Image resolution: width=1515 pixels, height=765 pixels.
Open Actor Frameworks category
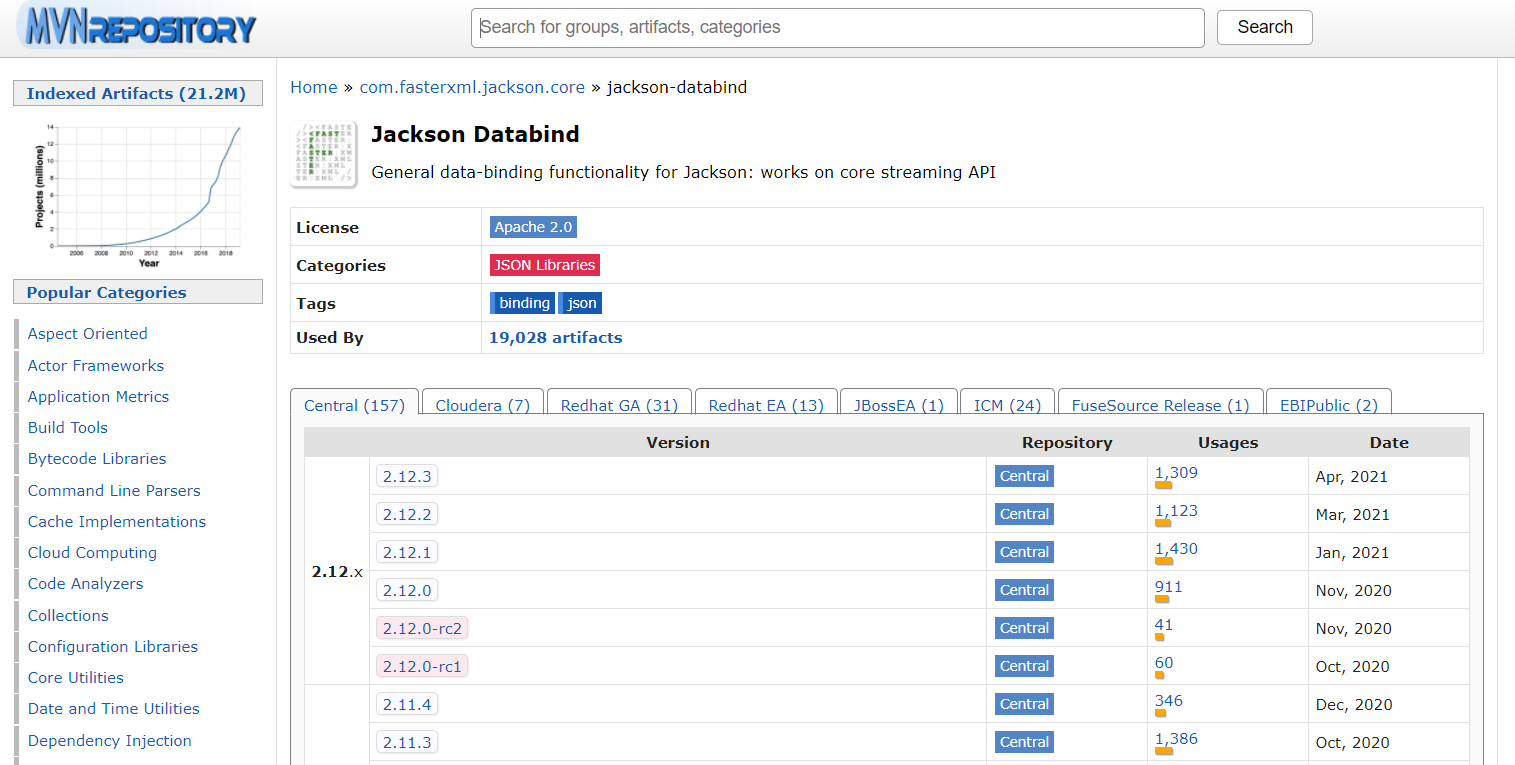[96, 366]
